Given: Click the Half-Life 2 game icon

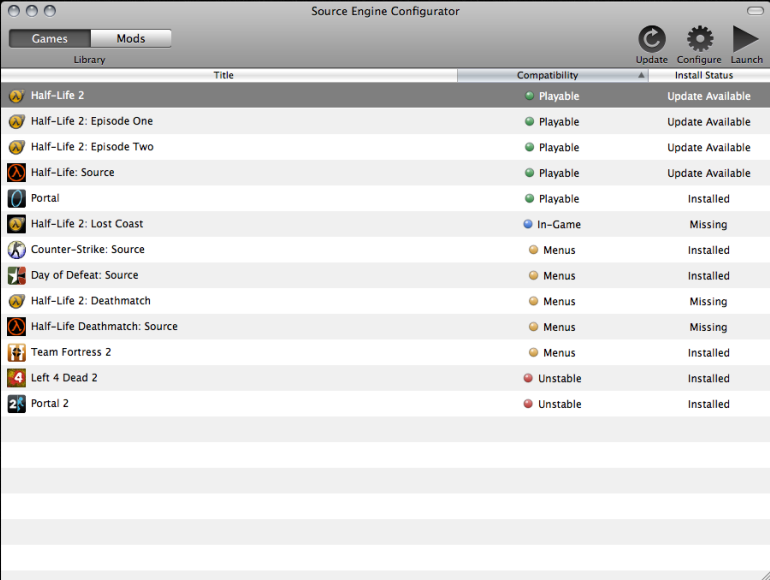Looking at the screenshot, I should [x=16, y=96].
